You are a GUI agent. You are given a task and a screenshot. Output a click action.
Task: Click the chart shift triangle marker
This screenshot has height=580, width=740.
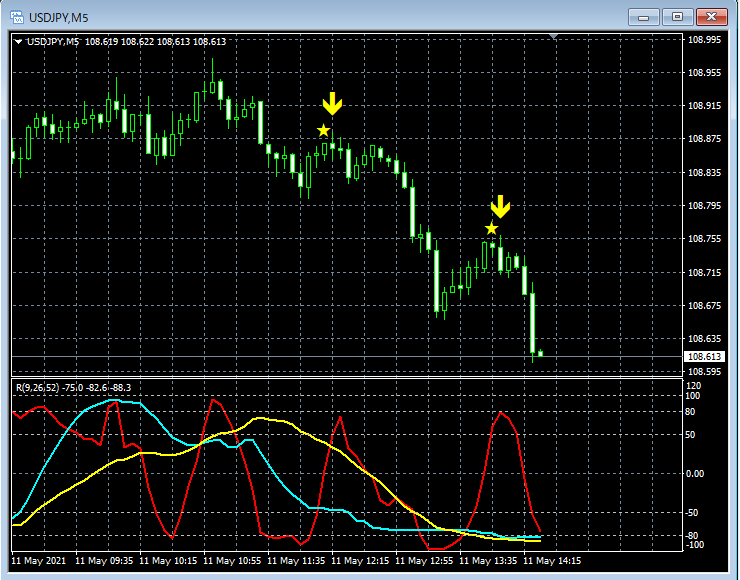[x=554, y=36]
